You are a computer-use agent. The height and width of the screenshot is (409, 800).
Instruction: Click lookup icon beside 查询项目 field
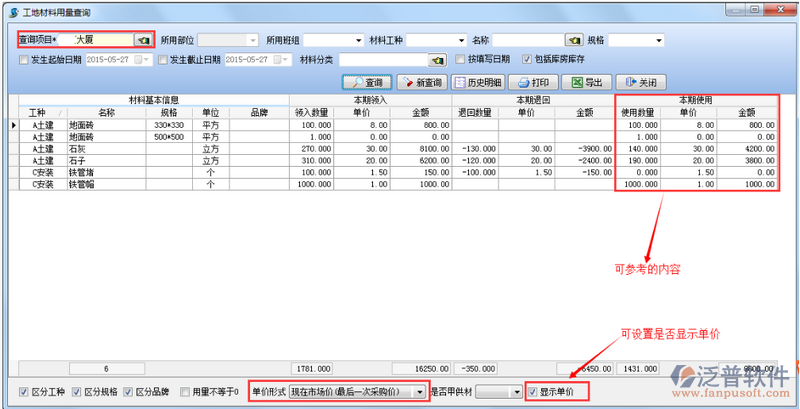144,41
